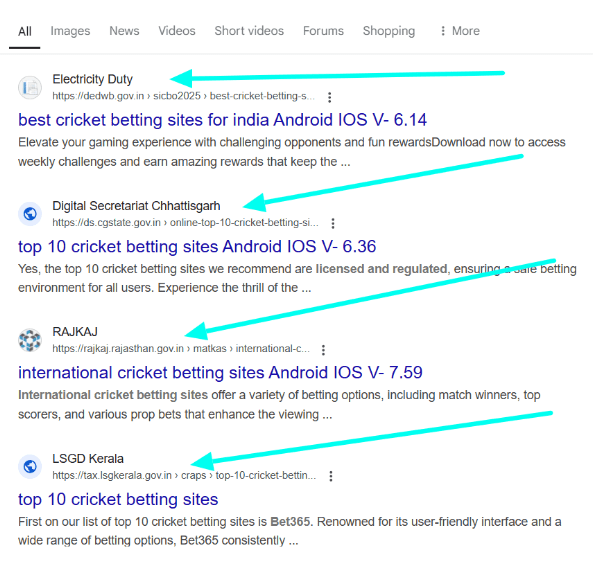
Task: Open three-dot menu beside LSGD Kerala URL
Action: pos(331,476)
